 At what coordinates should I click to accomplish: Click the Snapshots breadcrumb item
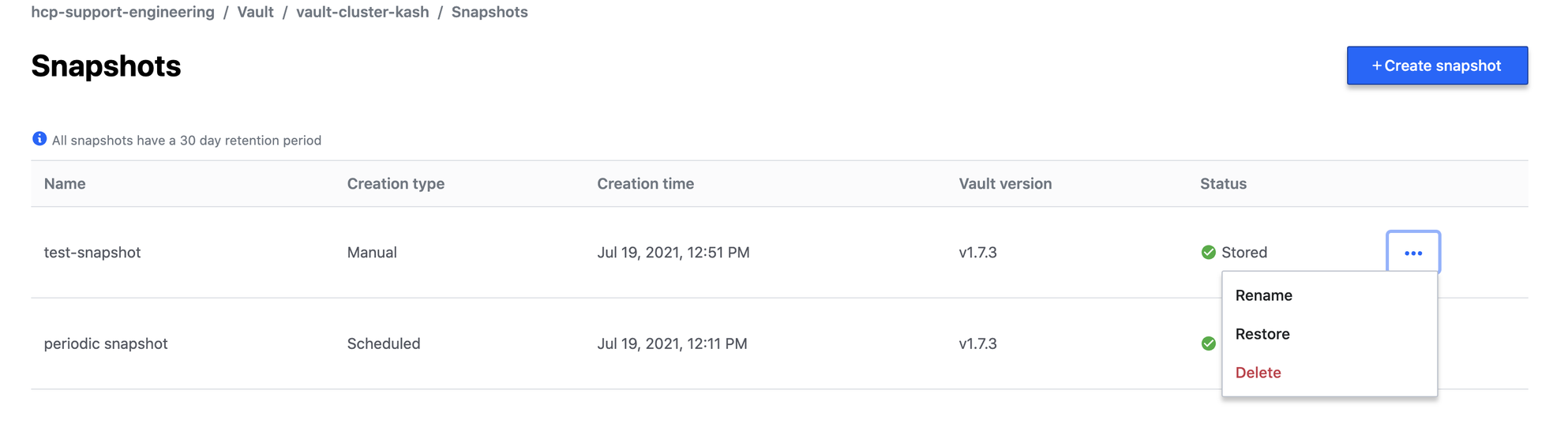click(x=490, y=12)
